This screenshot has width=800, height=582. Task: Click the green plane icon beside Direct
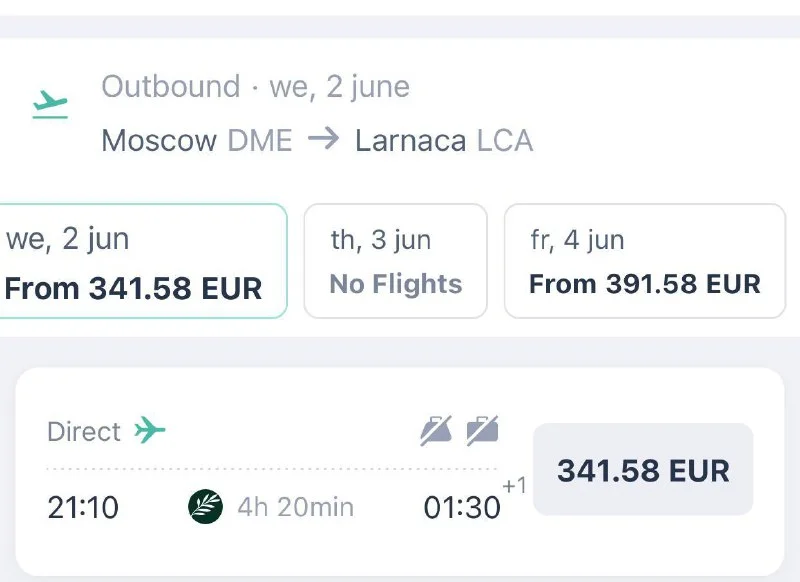click(x=150, y=431)
